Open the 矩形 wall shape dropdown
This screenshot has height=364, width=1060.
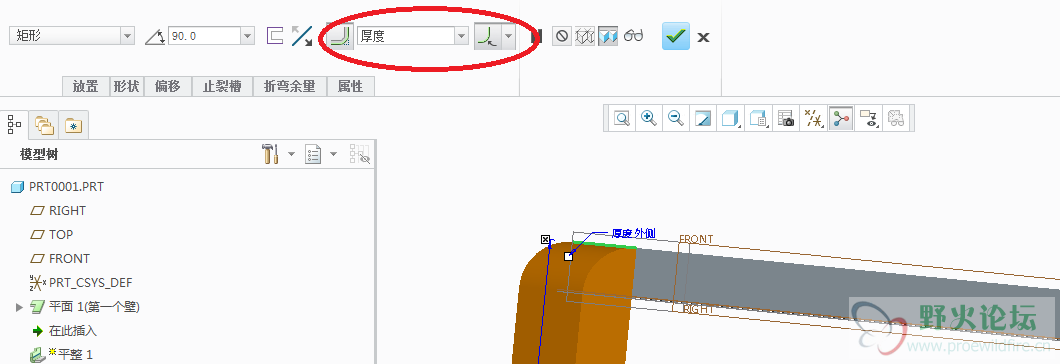(x=128, y=36)
